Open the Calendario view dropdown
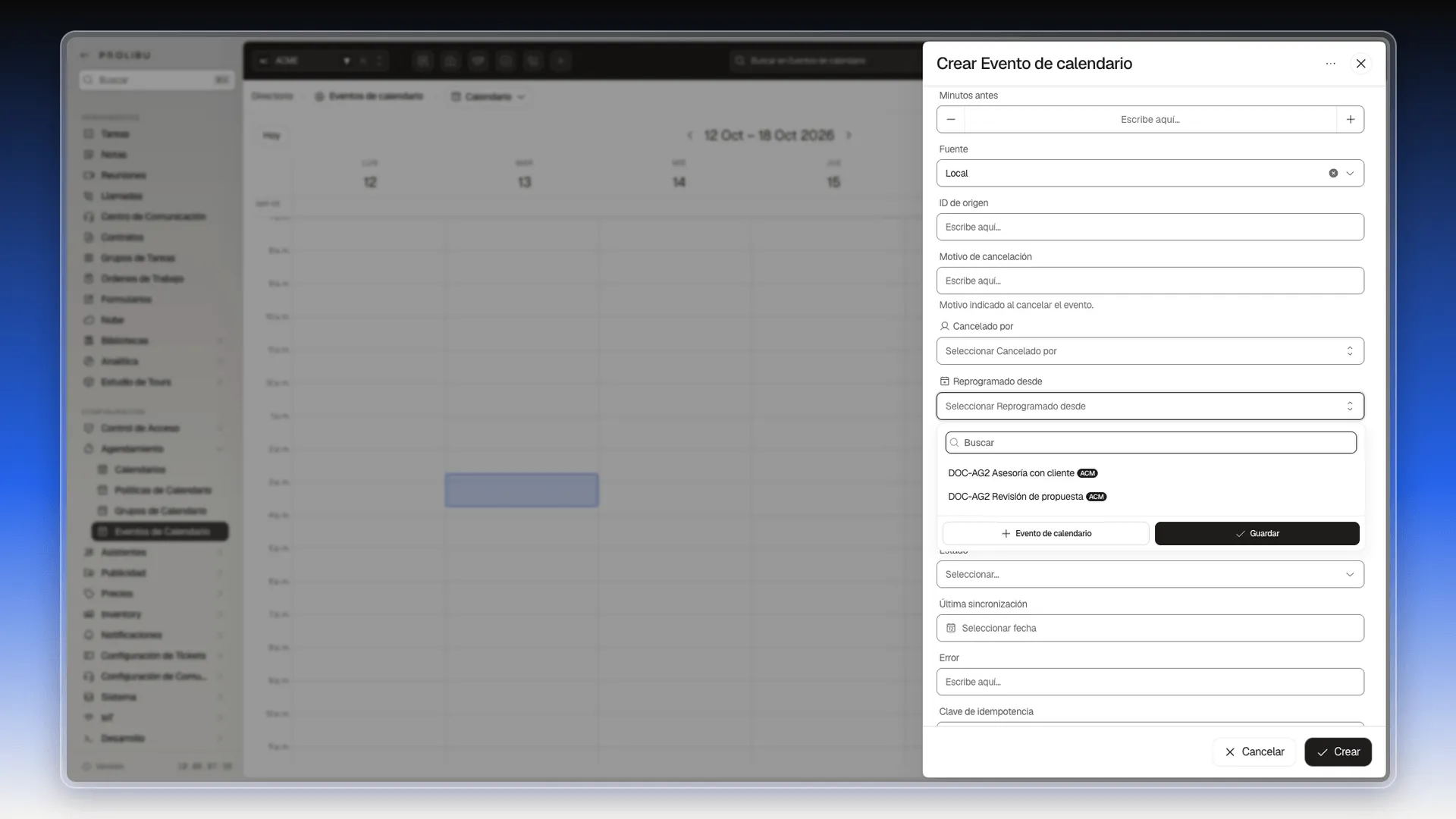This screenshot has width=1456, height=819. [488, 96]
